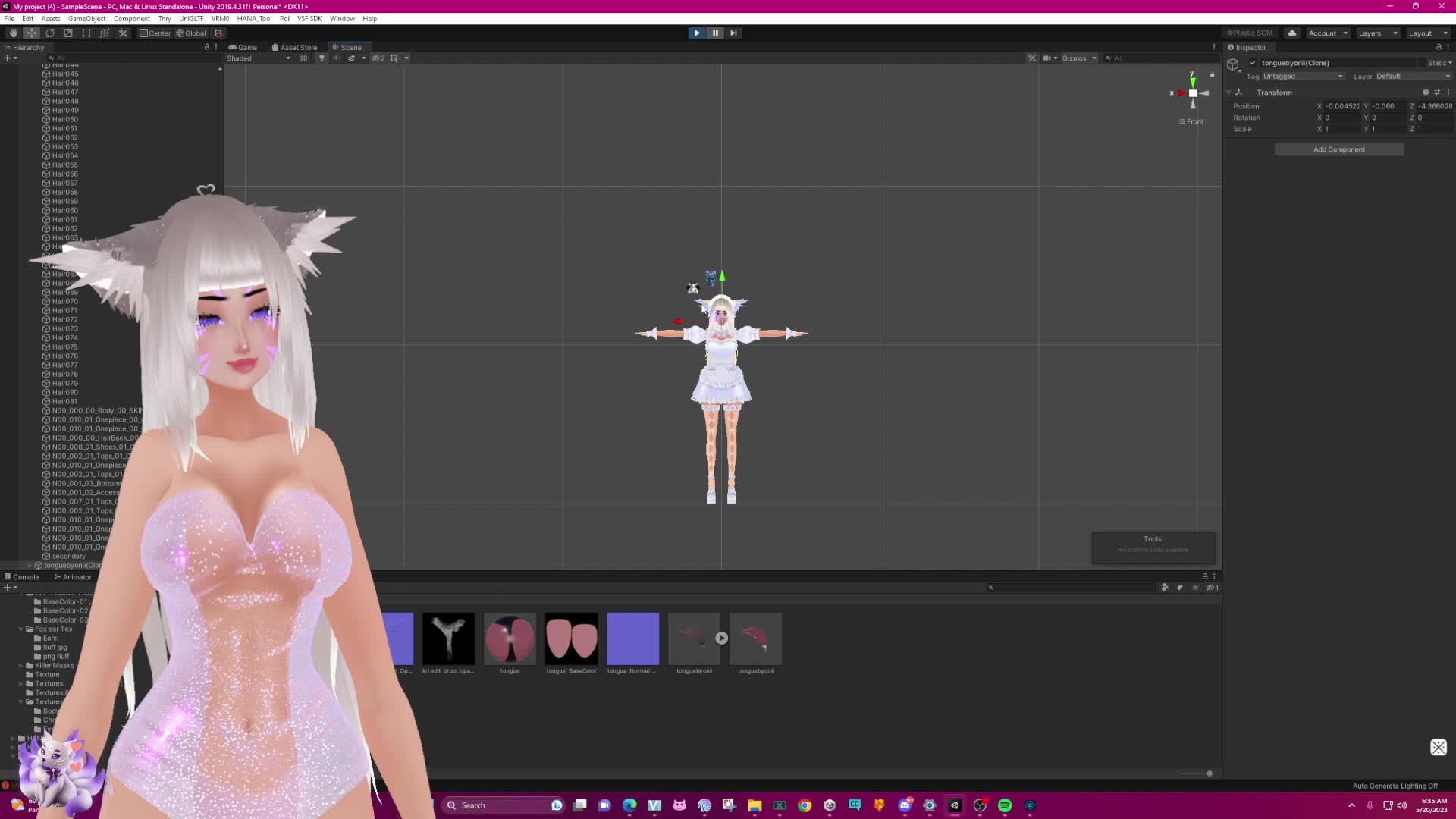The width and height of the screenshot is (1456, 819).
Task: Toggle tonguebyonii(Clone) active checkbox
Action: (x=1253, y=63)
